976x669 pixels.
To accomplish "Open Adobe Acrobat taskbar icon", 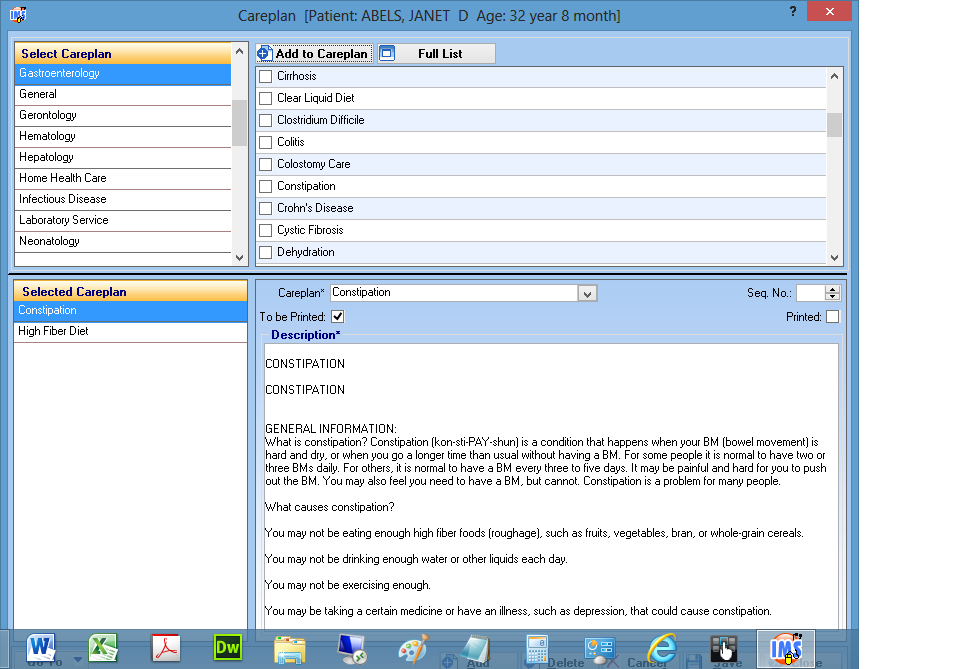I will pyautogui.click(x=165, y=648).
